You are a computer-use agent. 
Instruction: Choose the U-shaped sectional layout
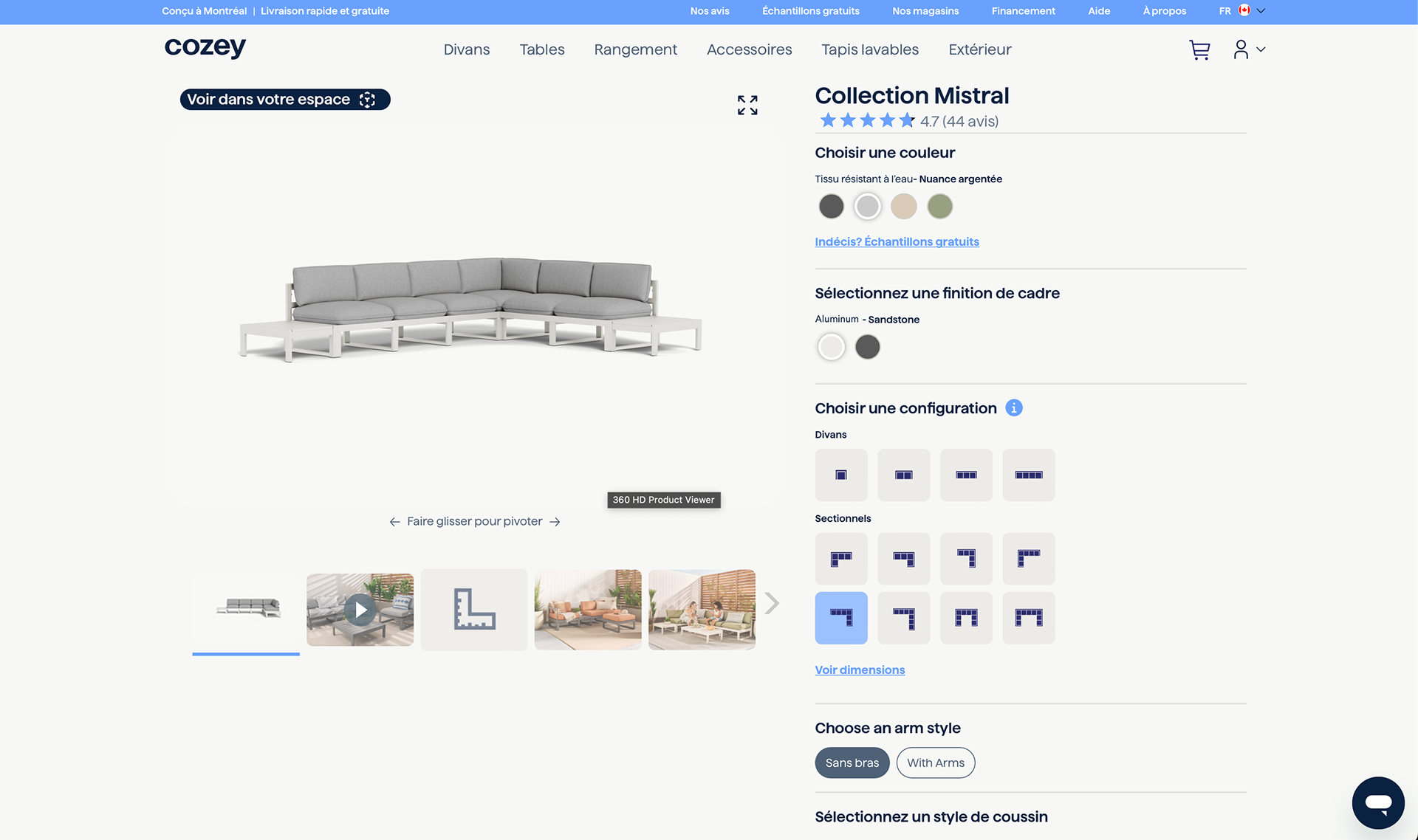pos(966,618)
